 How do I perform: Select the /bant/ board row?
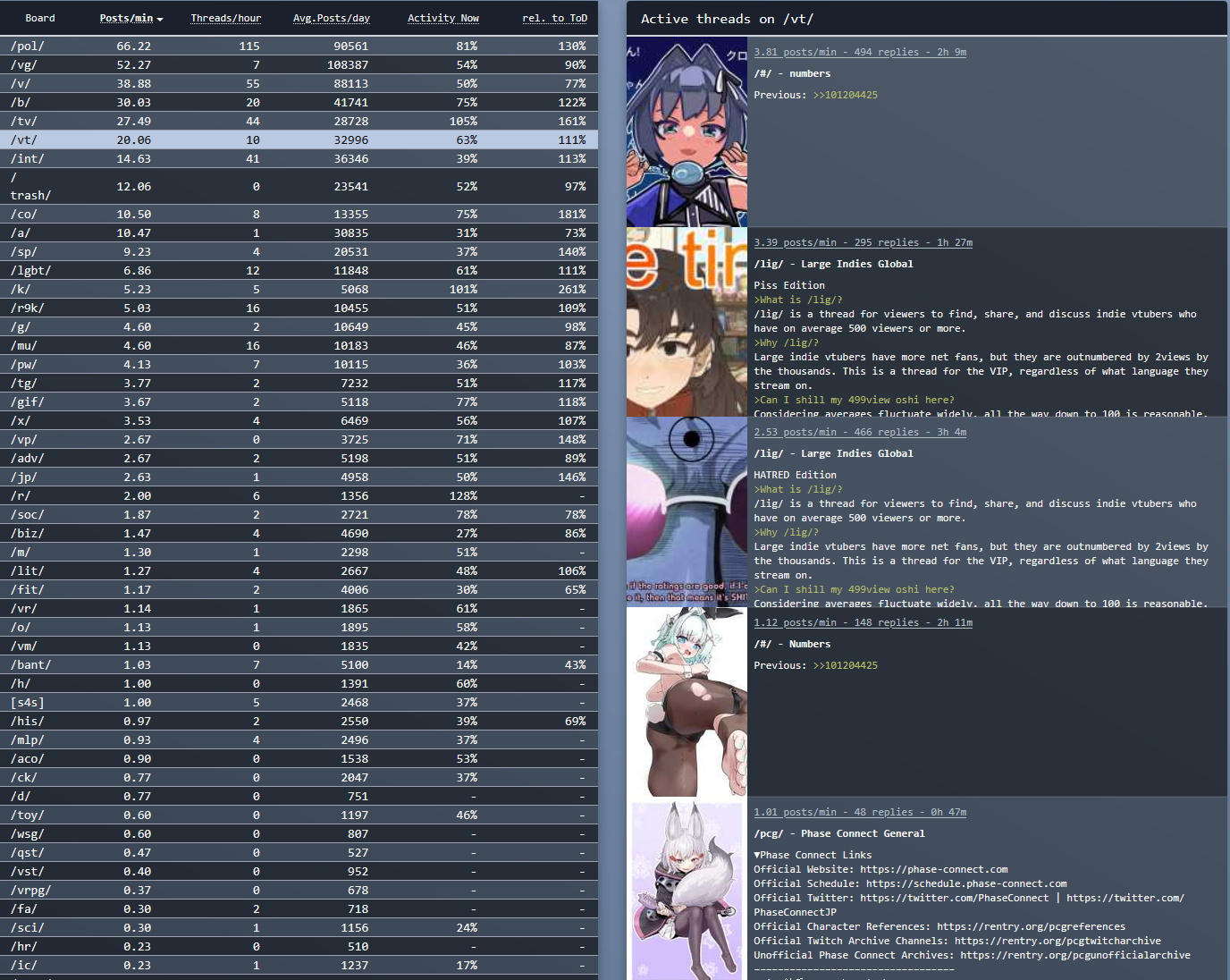pos(299,664)
